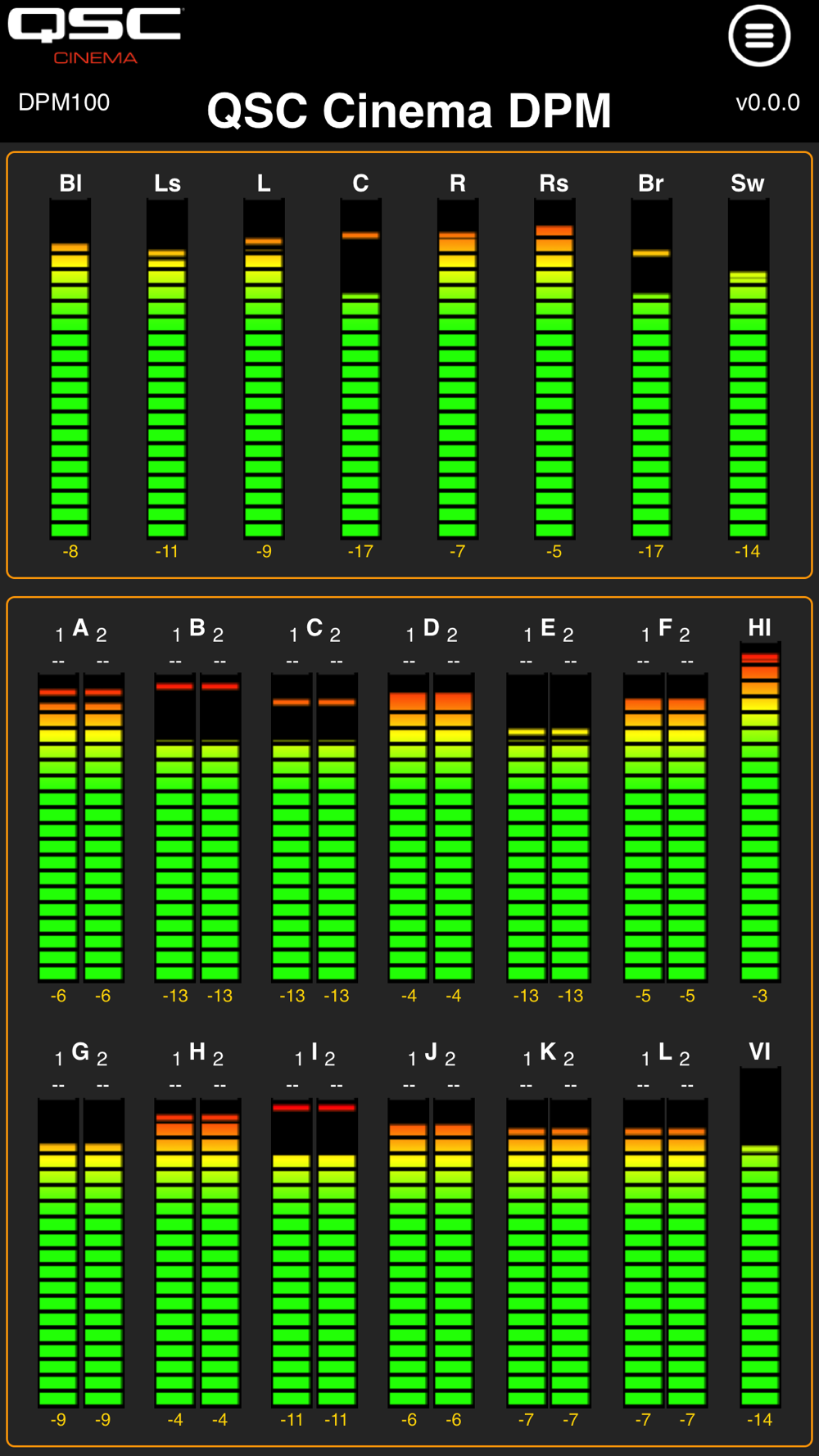Click the HI level meter
The height and width of the screenshot is (1456, 819).
pos(760,812)
